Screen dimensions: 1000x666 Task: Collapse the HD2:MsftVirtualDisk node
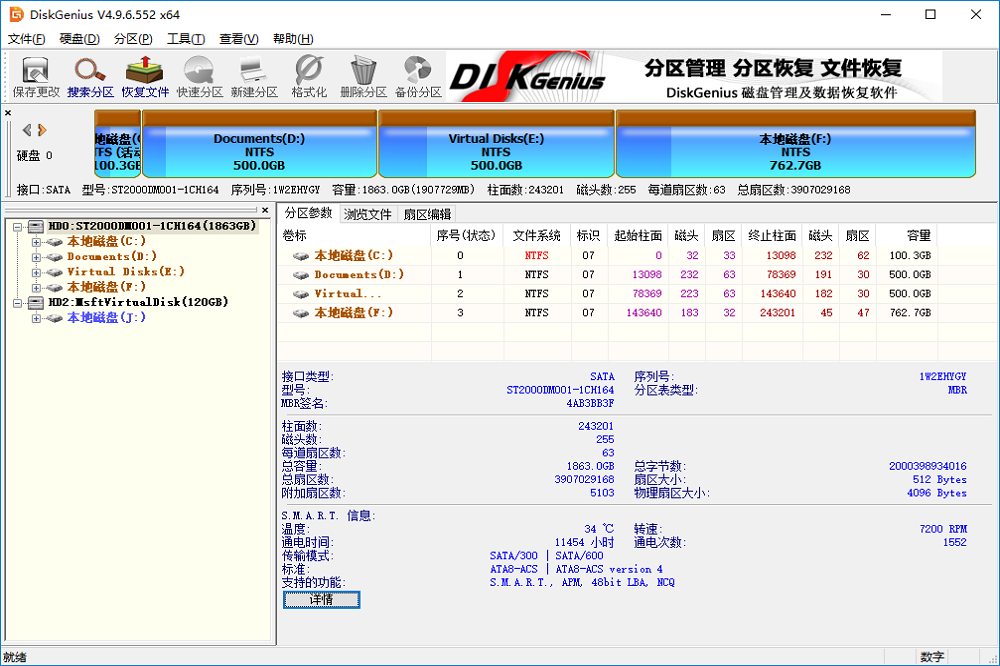[x=18, y=303]
